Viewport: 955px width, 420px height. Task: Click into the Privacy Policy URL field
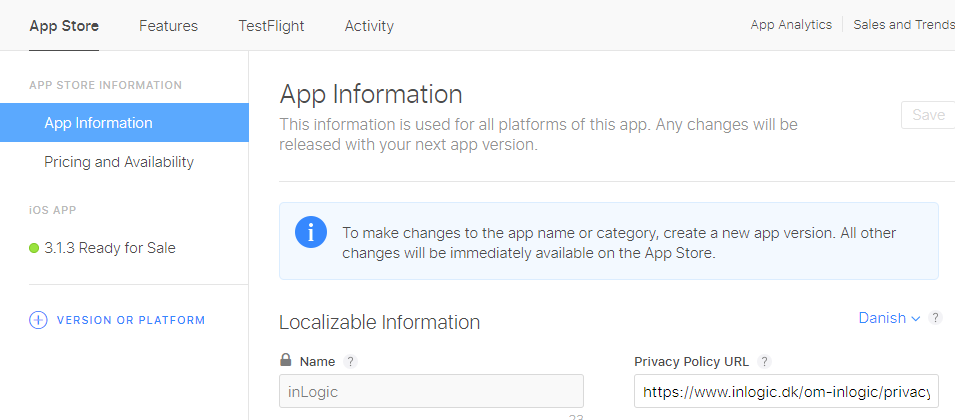[786, 391]
